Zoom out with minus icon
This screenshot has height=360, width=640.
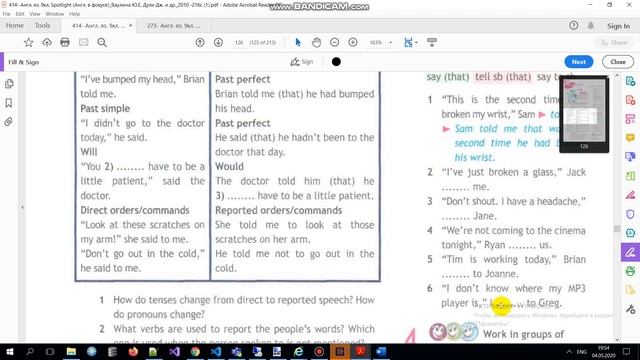[x=334, y=42]
